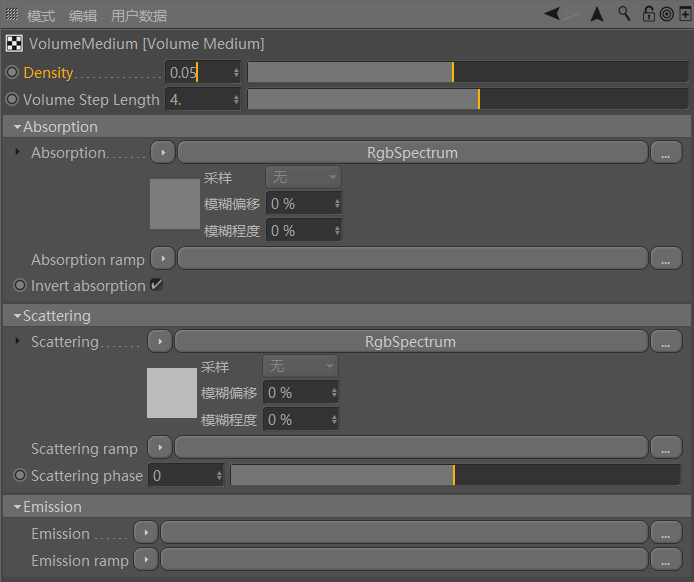Toggle the Invert absorption checkbox
The height and width of the screenshot is (582, 694).
tap(156, 285)
